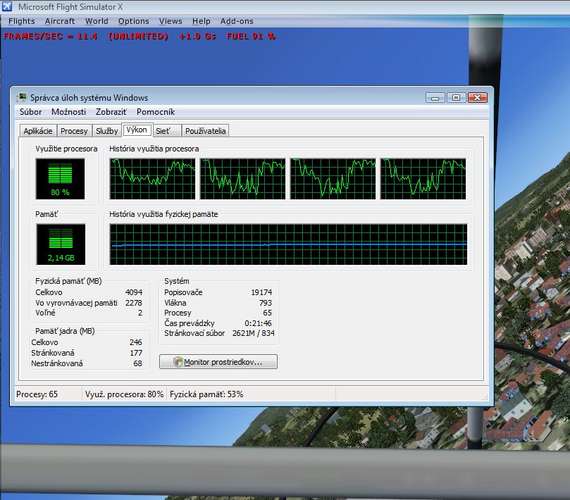570x500 pixels.
Task: Open the World menu in Flight Simulator
Action: (x=96, y=21)
